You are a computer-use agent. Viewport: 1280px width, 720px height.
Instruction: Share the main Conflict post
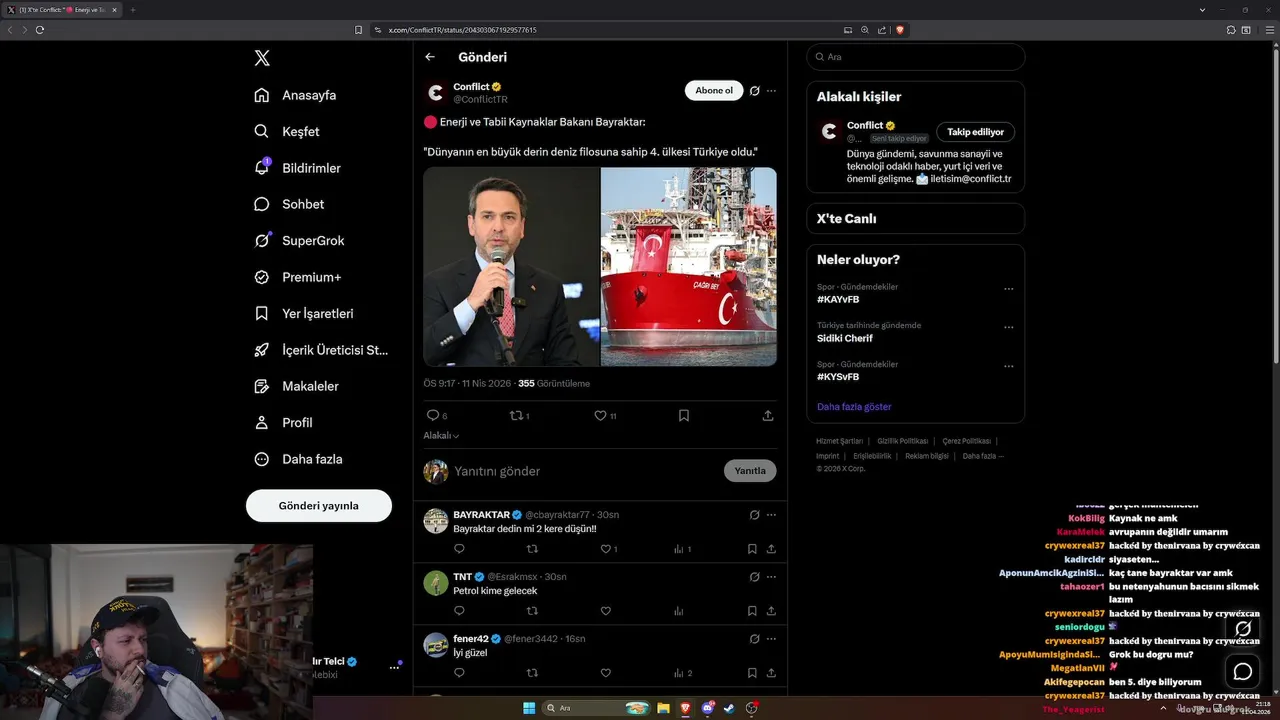click(x=768, y=415)
